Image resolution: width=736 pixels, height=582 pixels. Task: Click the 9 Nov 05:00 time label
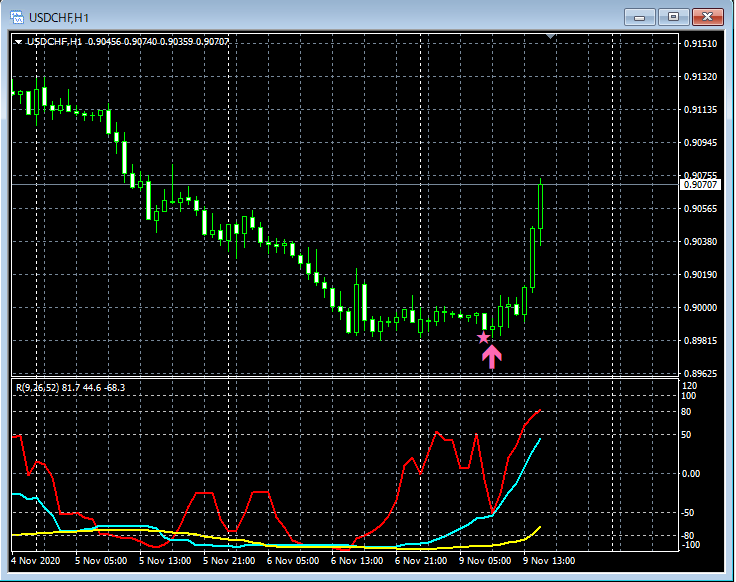point(485,561)
